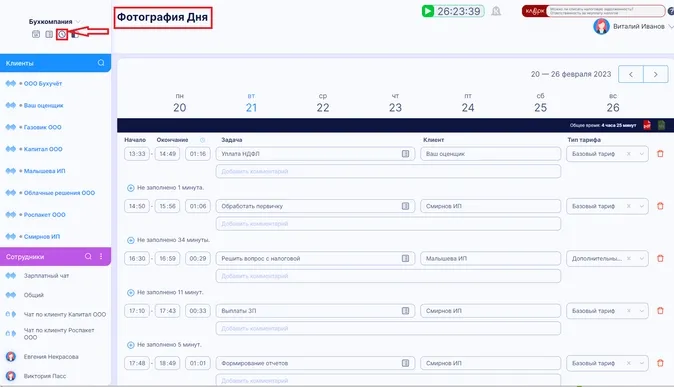The height and width of the screenshot is (387, 674).
Task: Select Thursday 23 in the week header
Action: (395, 103)
